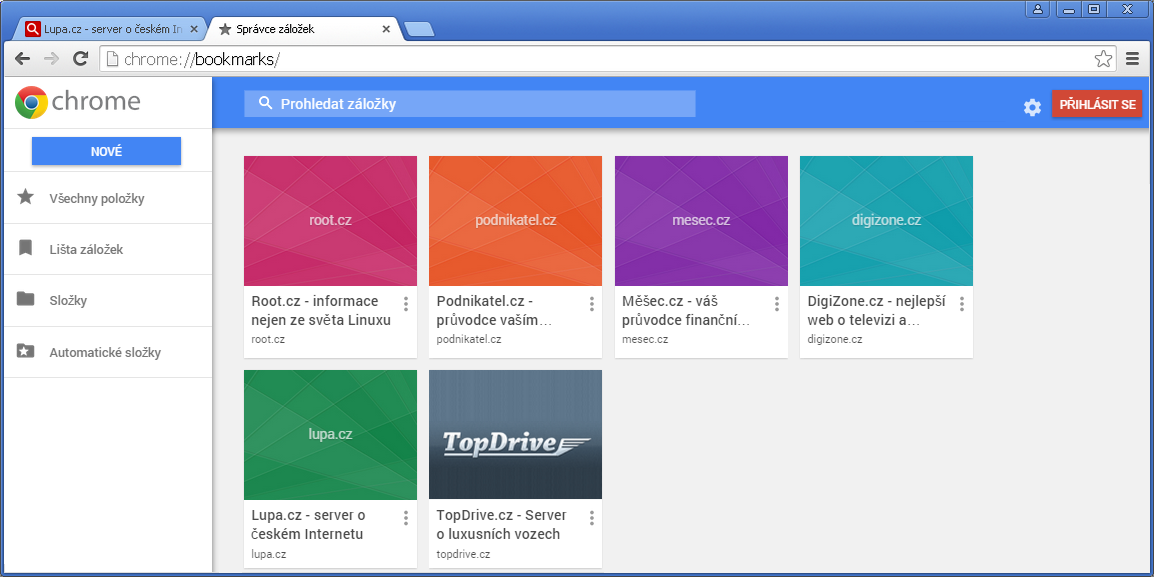Select Automatické složky in sidebar

point(105,352)
